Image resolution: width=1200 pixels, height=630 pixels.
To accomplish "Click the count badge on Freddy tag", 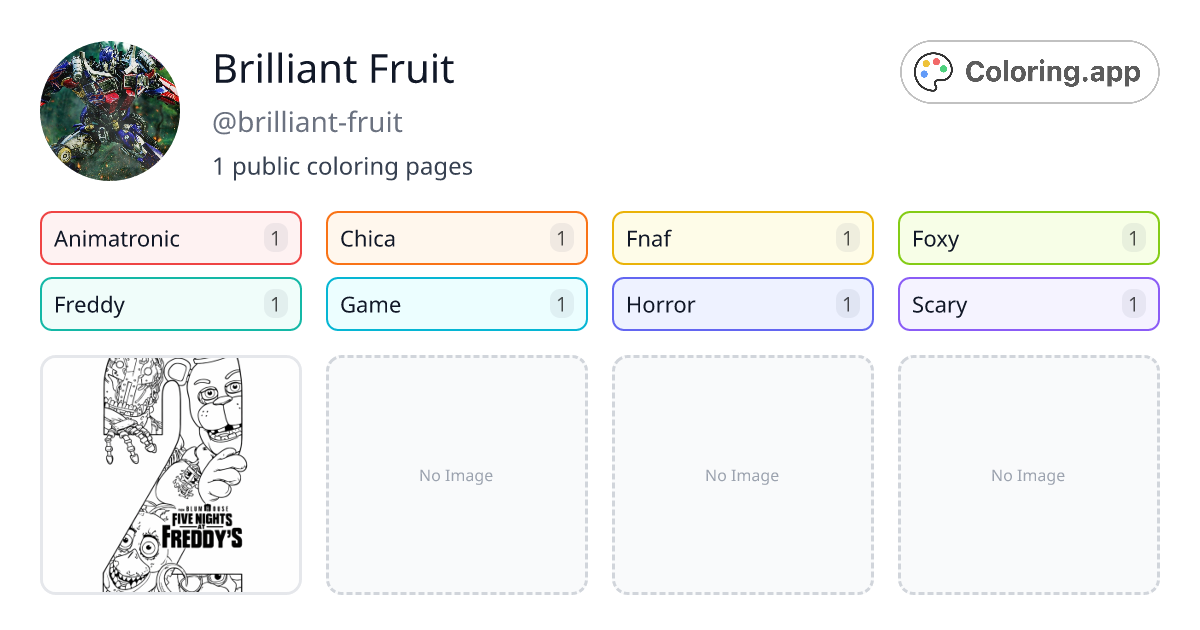I will [x=275, y=304].
